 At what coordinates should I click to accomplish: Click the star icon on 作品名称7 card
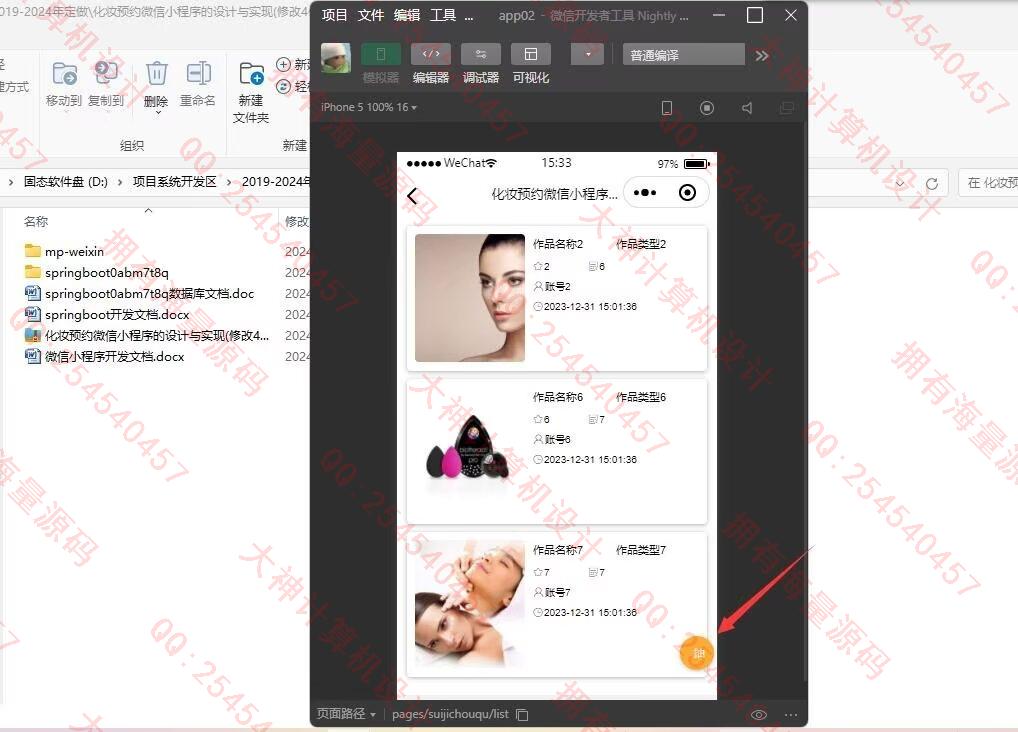coord(538,572)
